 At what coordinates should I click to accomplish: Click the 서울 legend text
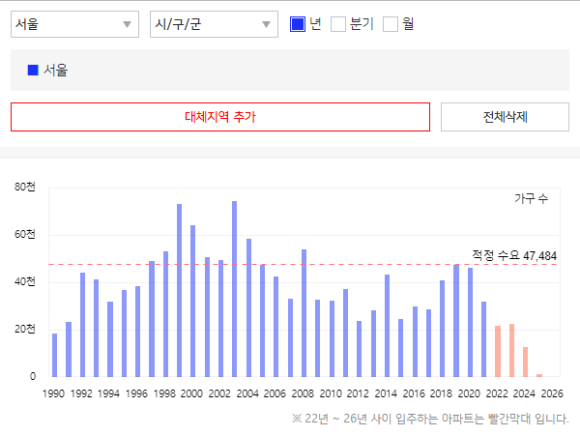point(56,70)
